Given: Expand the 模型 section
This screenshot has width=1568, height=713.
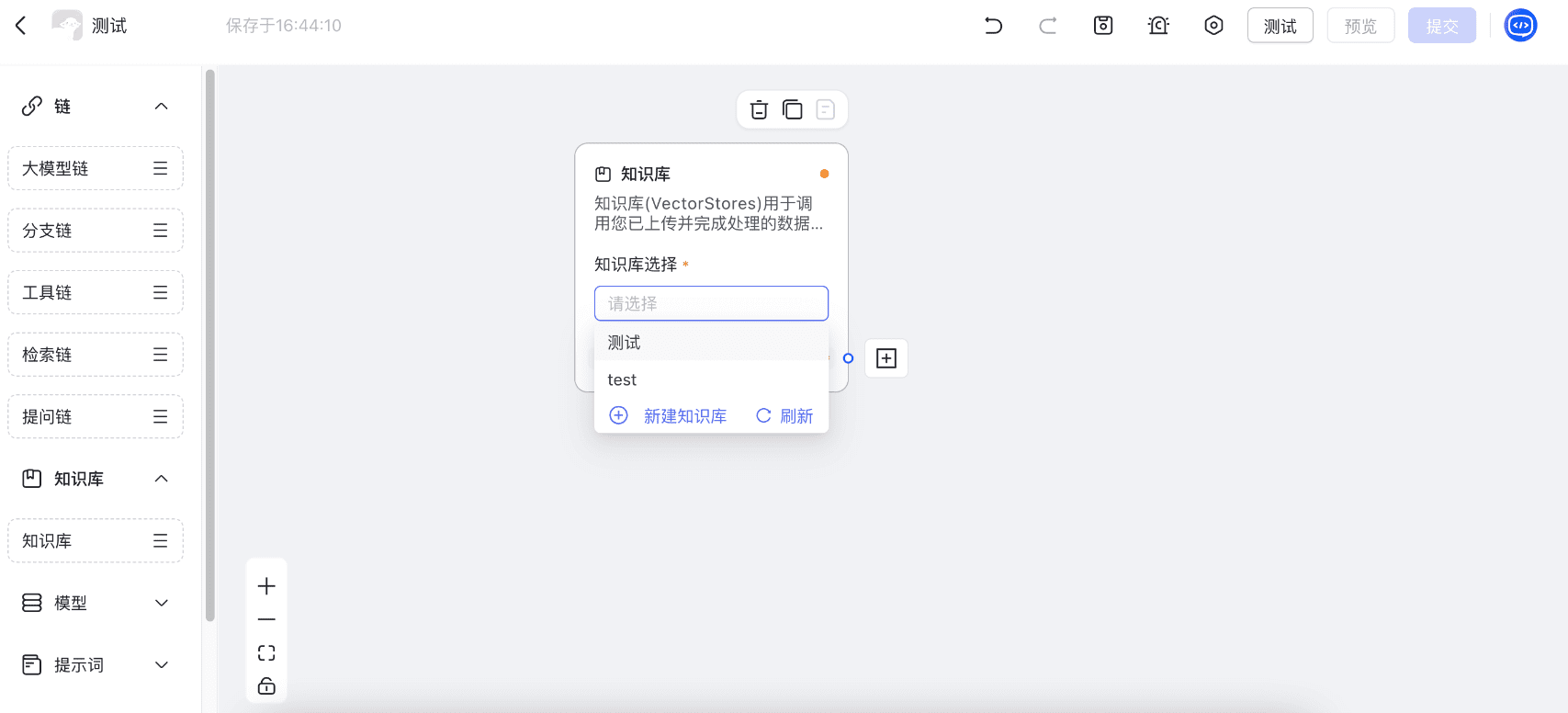Looking at the screenshot, I should (161, 603).
